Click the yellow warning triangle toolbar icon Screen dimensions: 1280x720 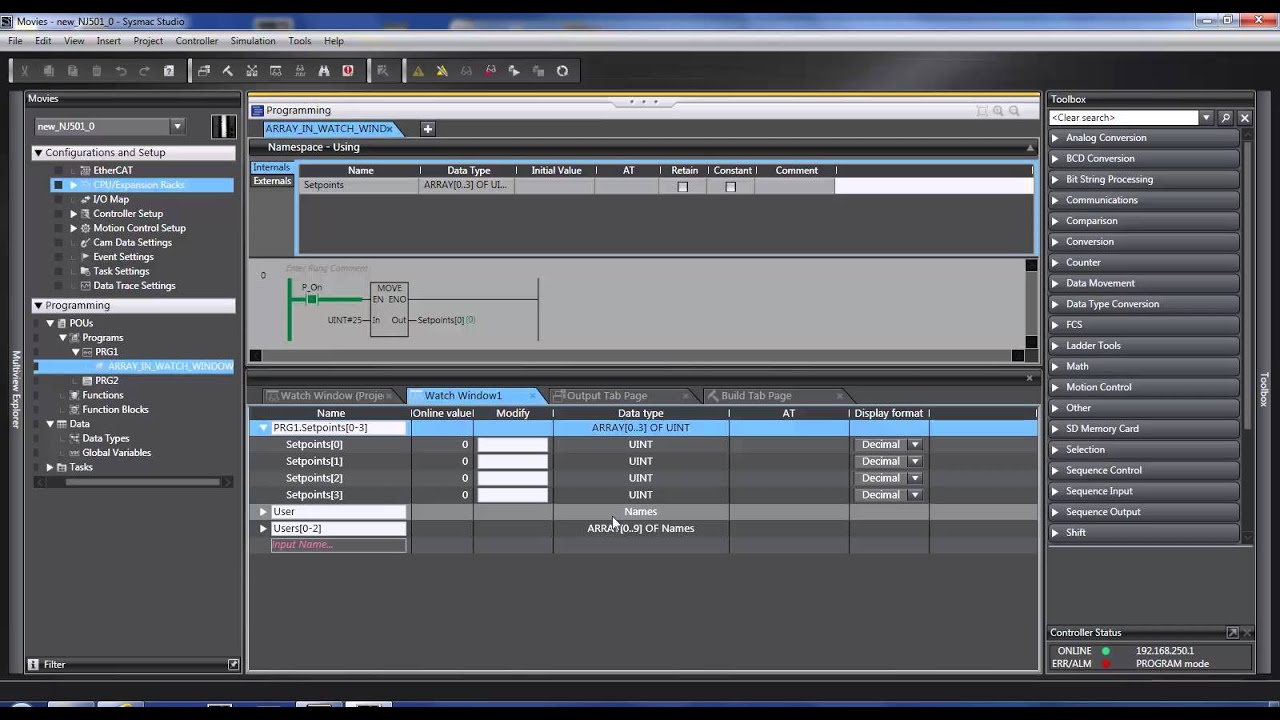click(418, 71)
